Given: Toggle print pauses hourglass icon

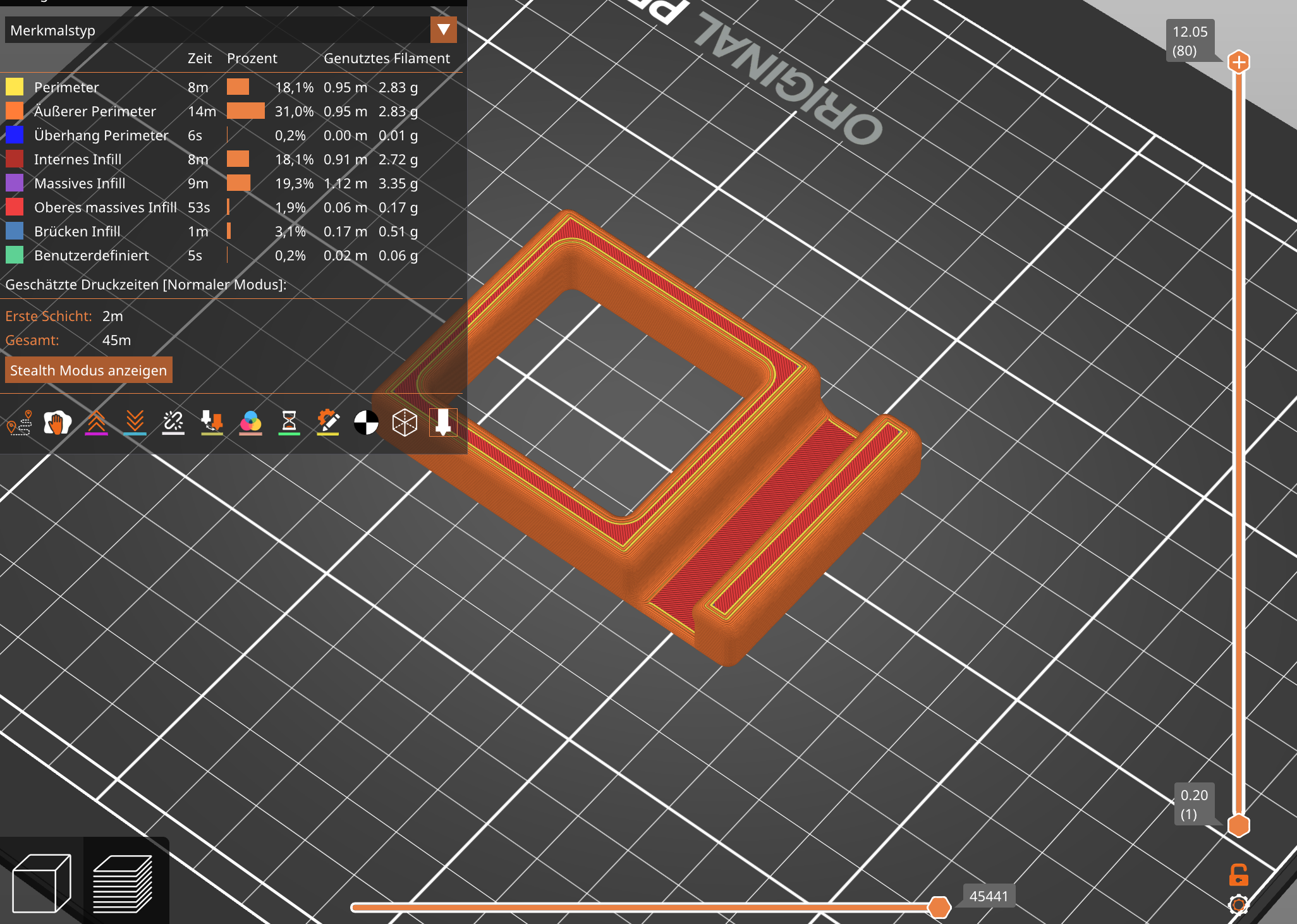Looking at the screenshot, I should [x=289, y=423].
